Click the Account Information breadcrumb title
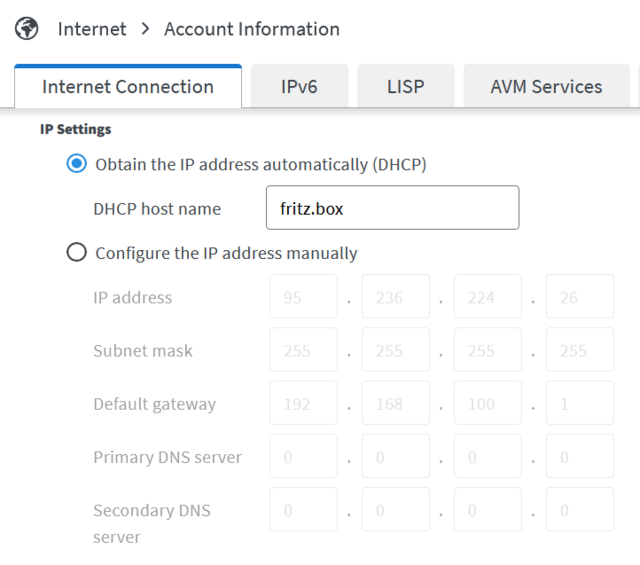 click(x=251, y=29)
